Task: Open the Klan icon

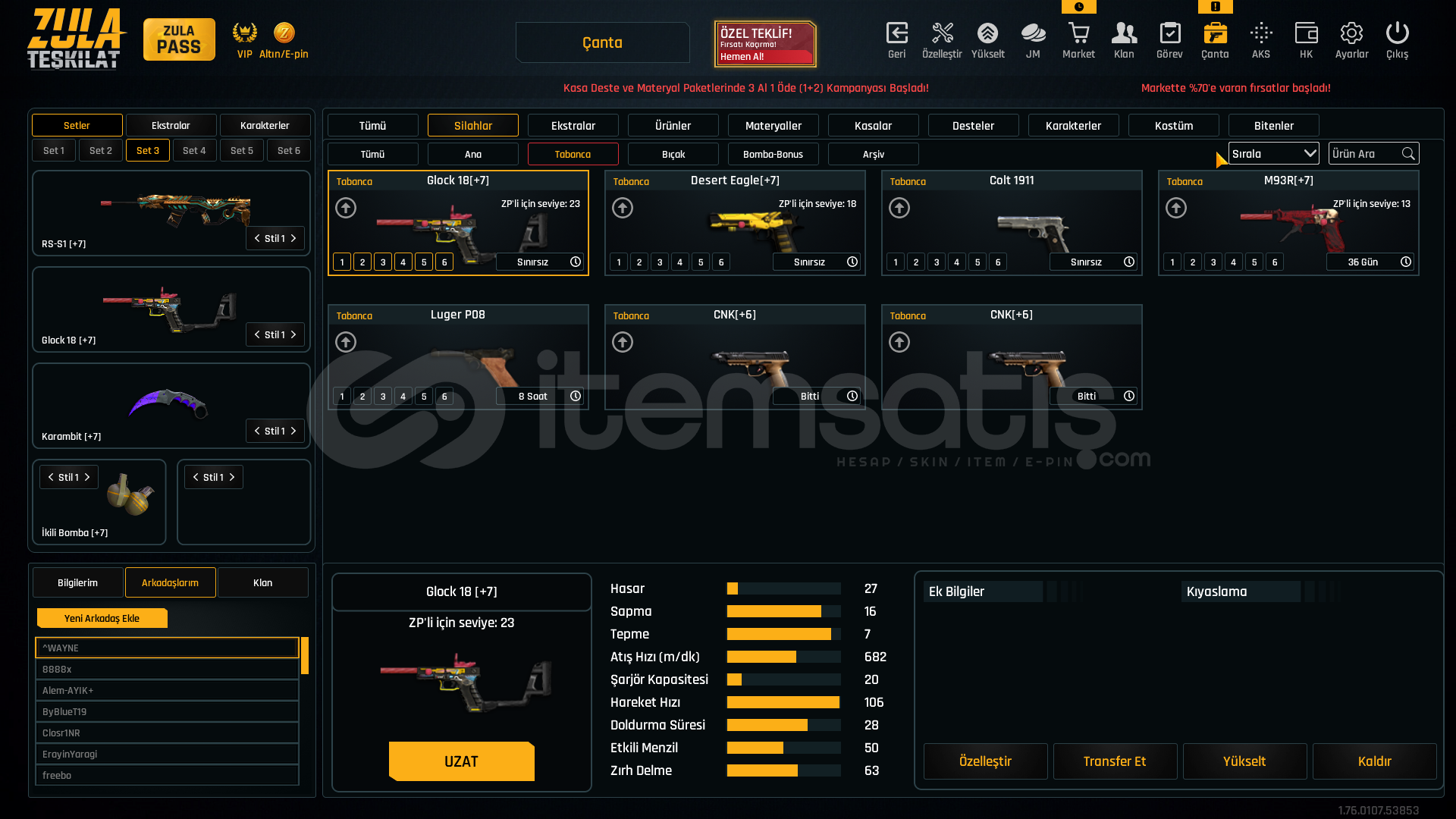Action: click(1124, 33)
